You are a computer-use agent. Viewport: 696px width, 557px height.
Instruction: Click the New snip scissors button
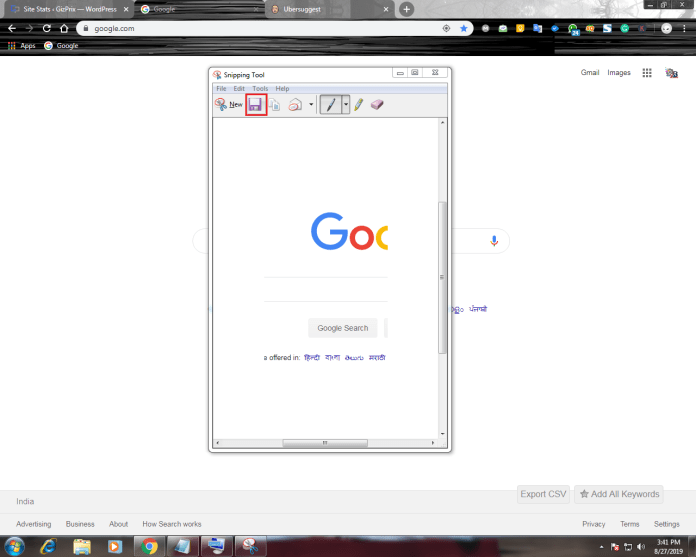pos(229,105)
